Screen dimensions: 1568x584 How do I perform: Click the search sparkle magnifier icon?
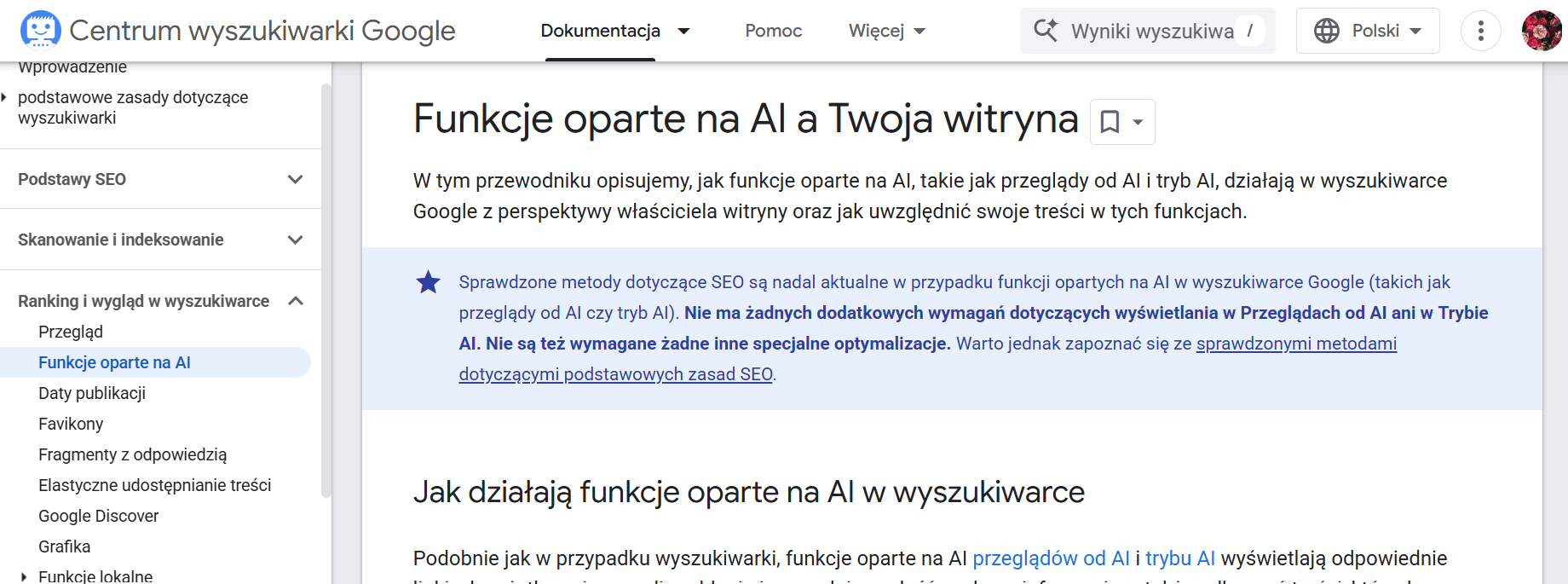[x=1046, y=30]
